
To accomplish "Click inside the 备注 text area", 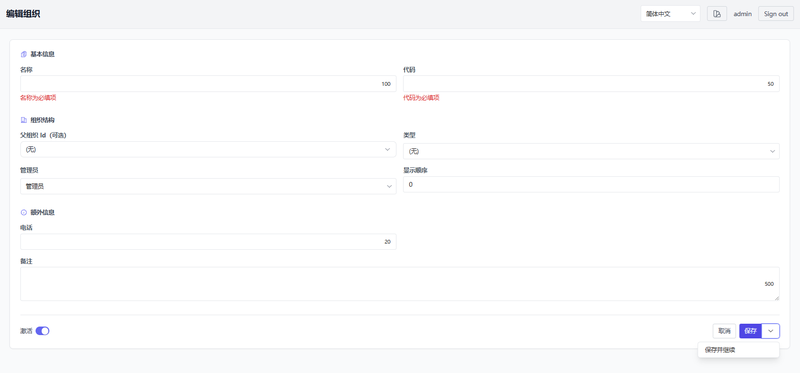I will (x=400, y=284).
